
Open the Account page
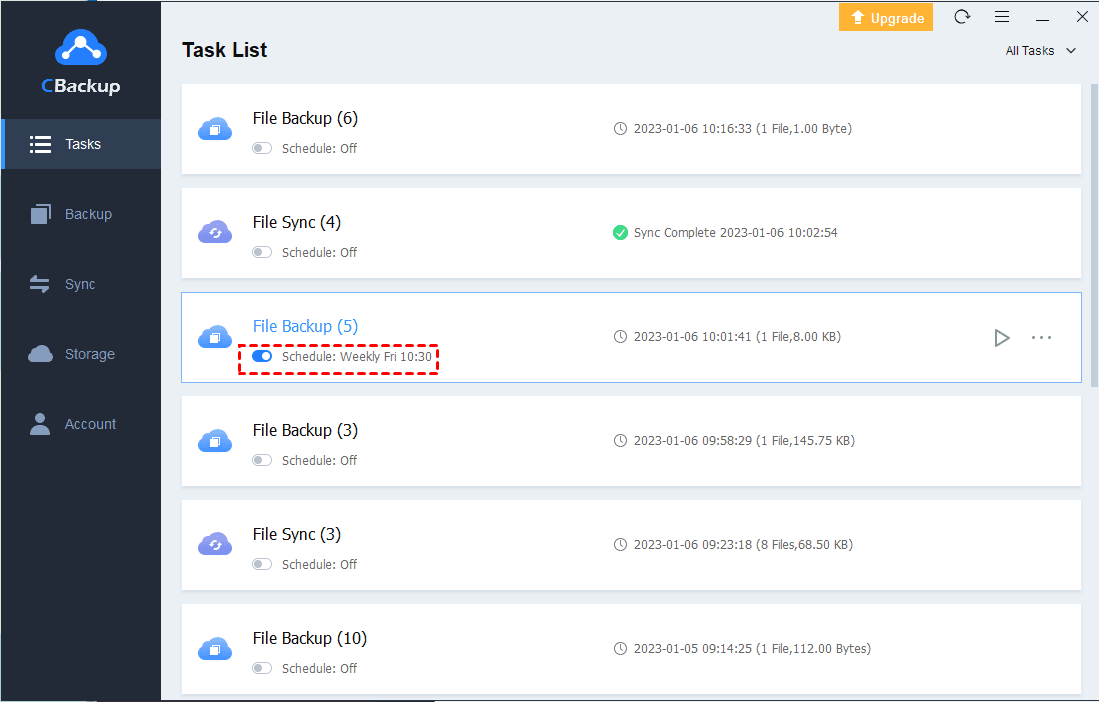point(81,425)
